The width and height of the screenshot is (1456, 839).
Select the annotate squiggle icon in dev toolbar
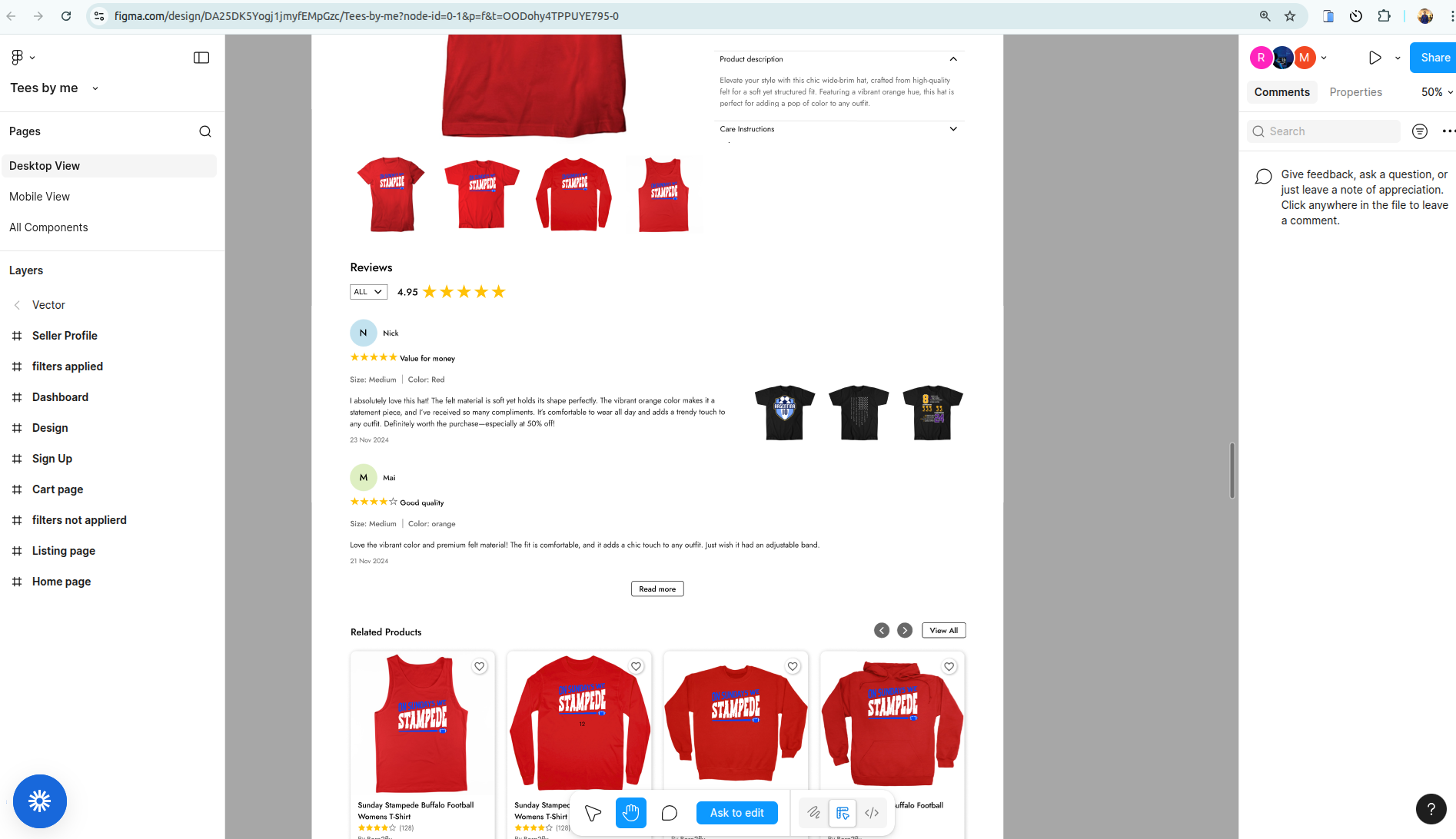click(813, 812)
